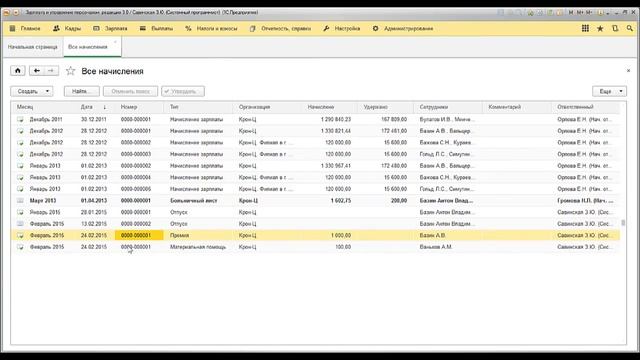This screenshot has height=360, width=640.
Task: Open the Главное section
Action: [25, 29]
